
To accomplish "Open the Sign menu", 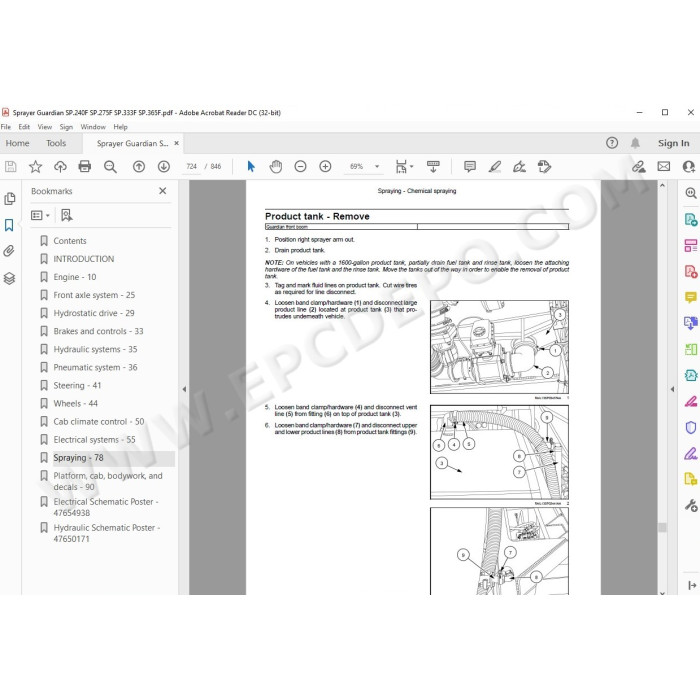I will [x=66, y=127].
